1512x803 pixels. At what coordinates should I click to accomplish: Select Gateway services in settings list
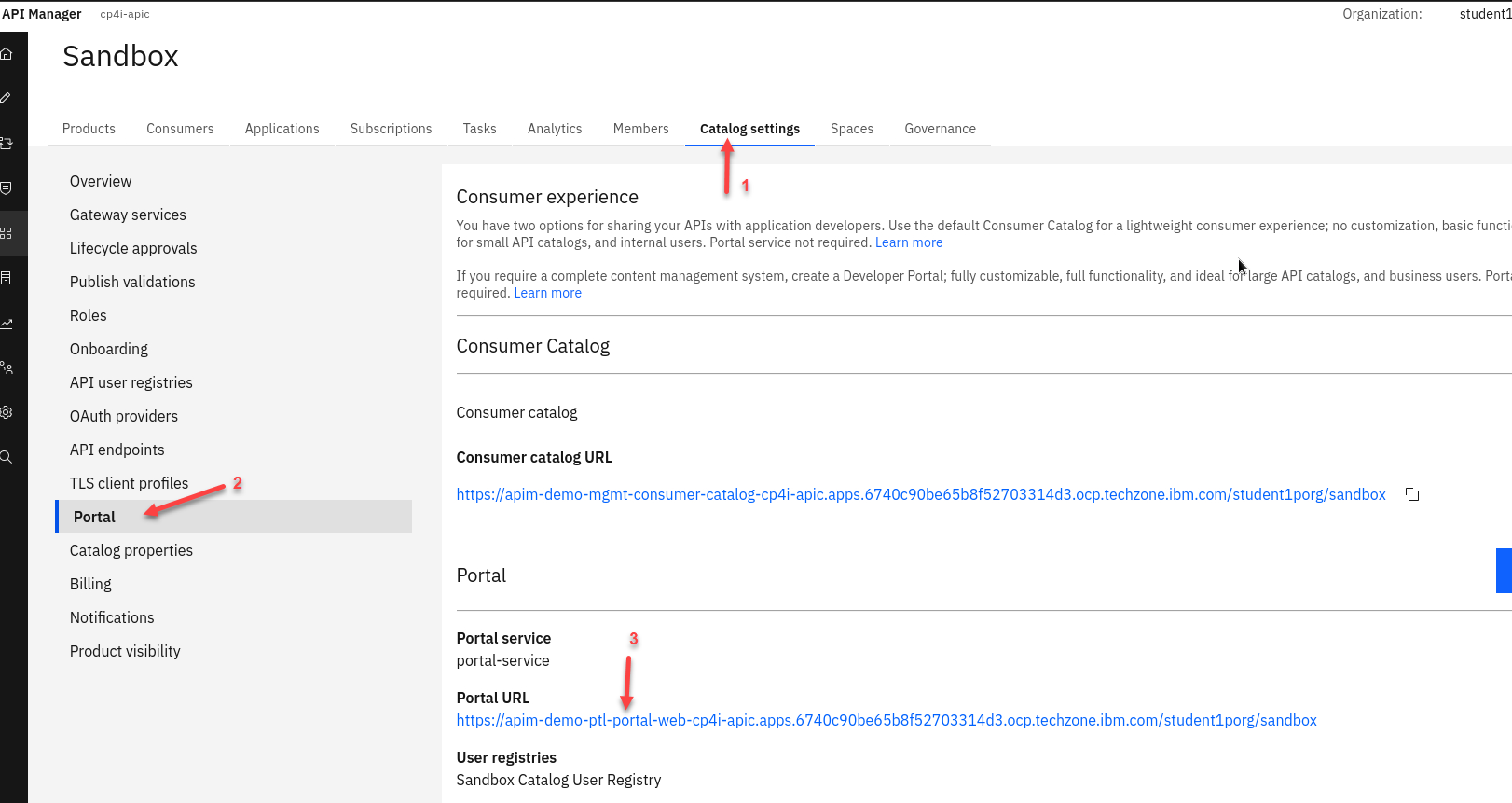pyautogui.click(x=128, y=215)
